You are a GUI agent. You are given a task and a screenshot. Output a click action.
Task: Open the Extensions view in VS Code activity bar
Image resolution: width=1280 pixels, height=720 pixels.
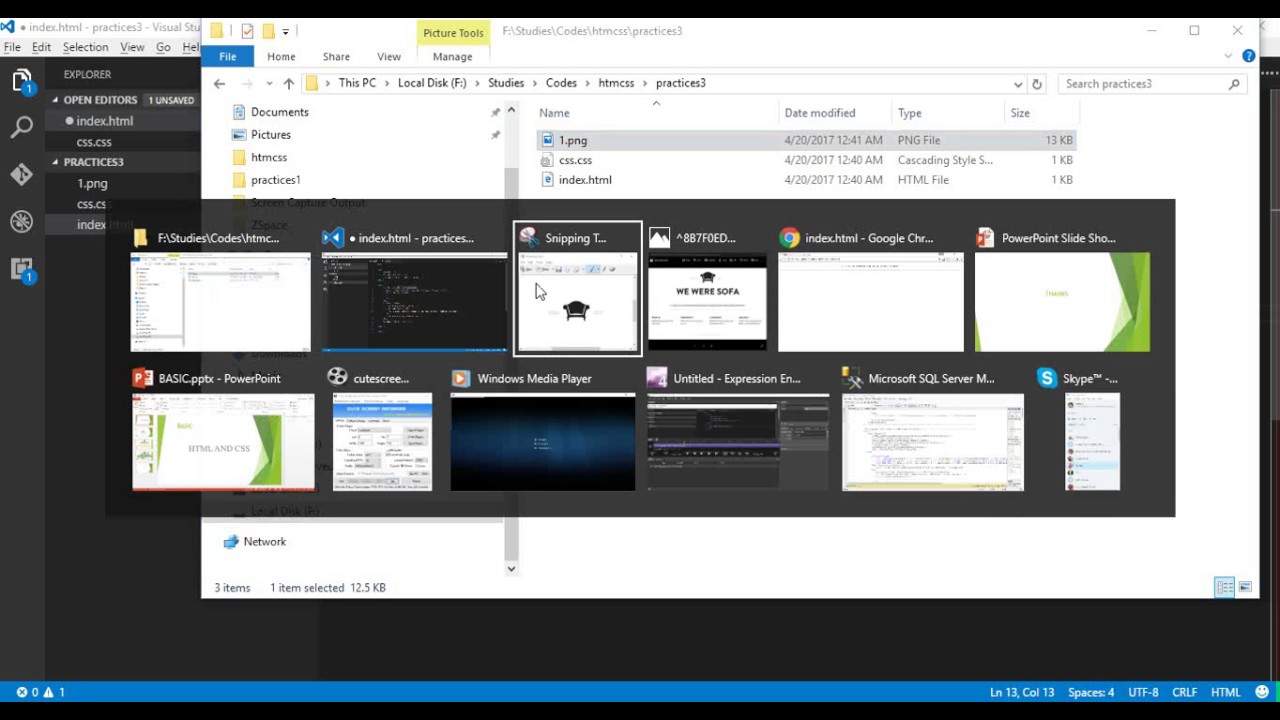(22, 268)
